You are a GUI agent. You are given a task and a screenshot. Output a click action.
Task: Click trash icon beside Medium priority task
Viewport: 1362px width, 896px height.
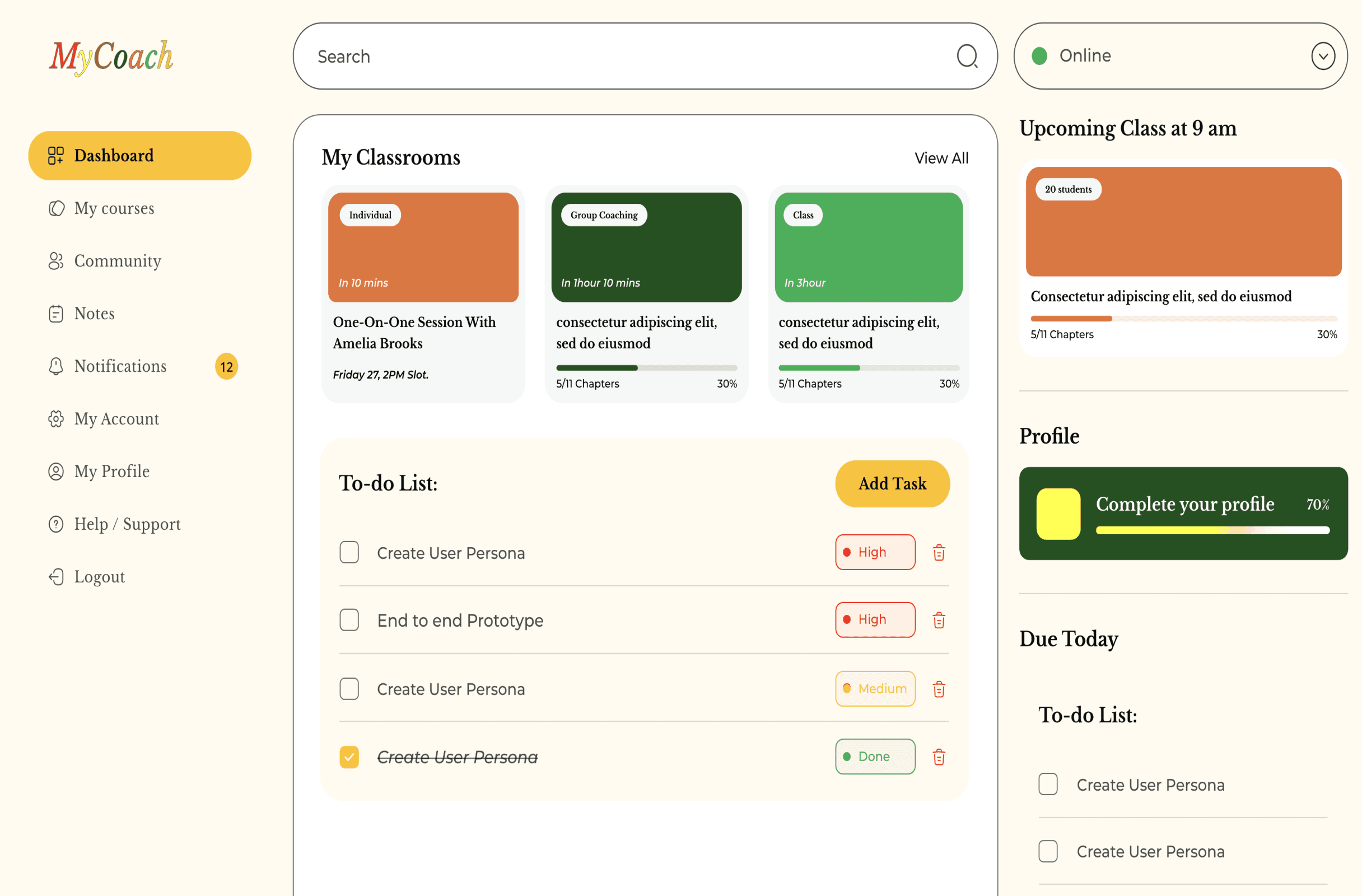tap(939, 689)
